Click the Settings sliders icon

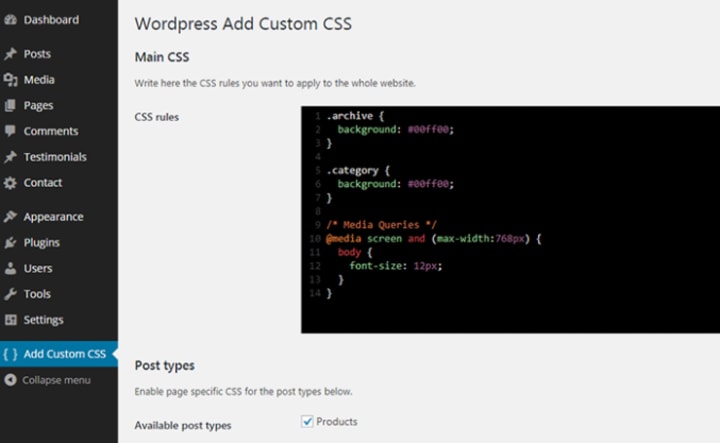(11, 320)
